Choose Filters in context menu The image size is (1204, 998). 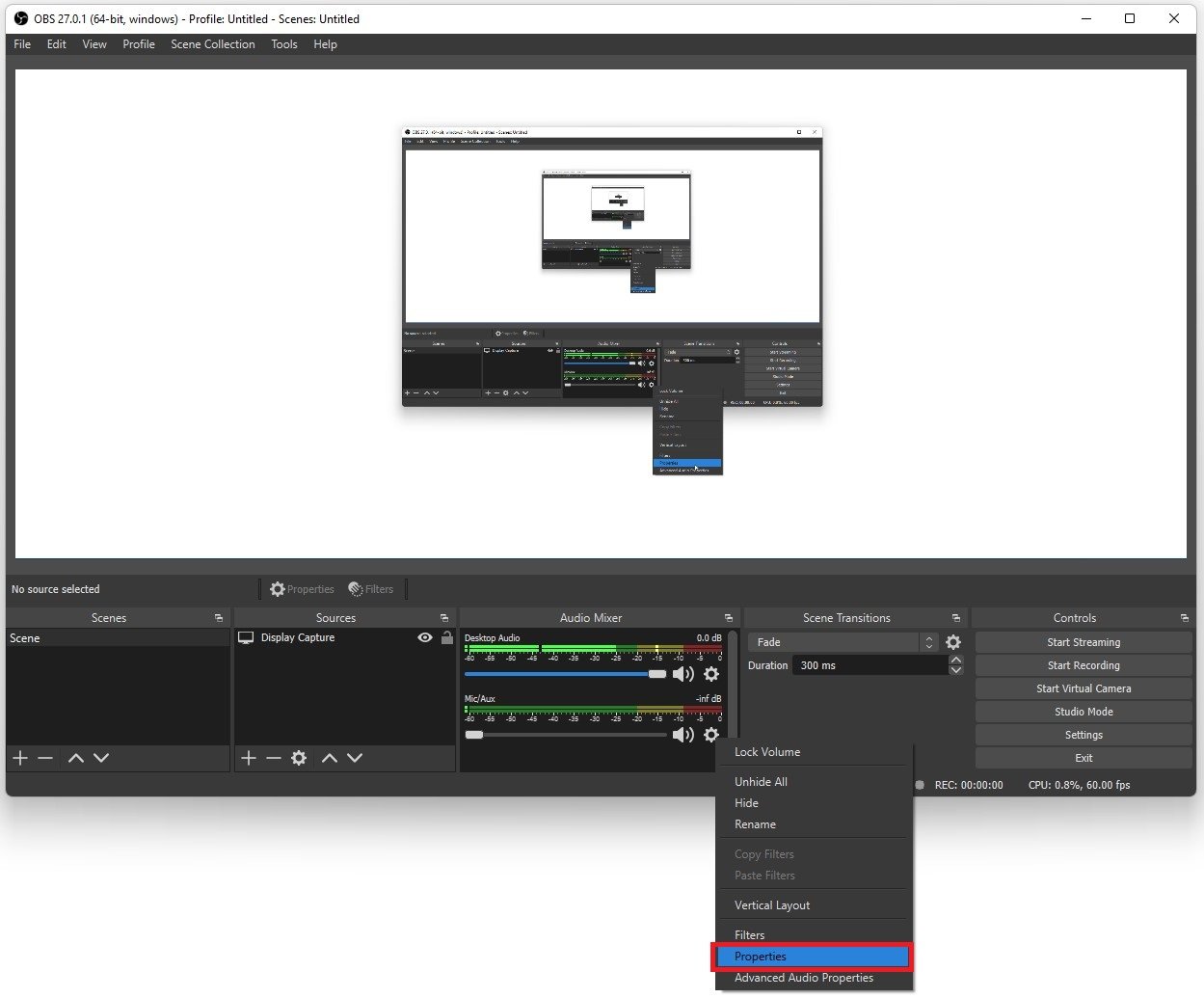point(815,935)
